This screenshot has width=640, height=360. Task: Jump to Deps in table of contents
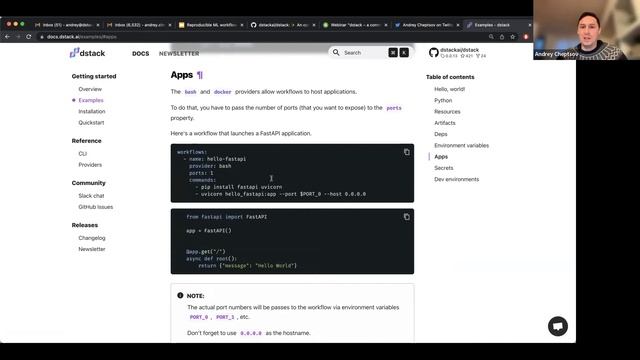tap(441, 134)
